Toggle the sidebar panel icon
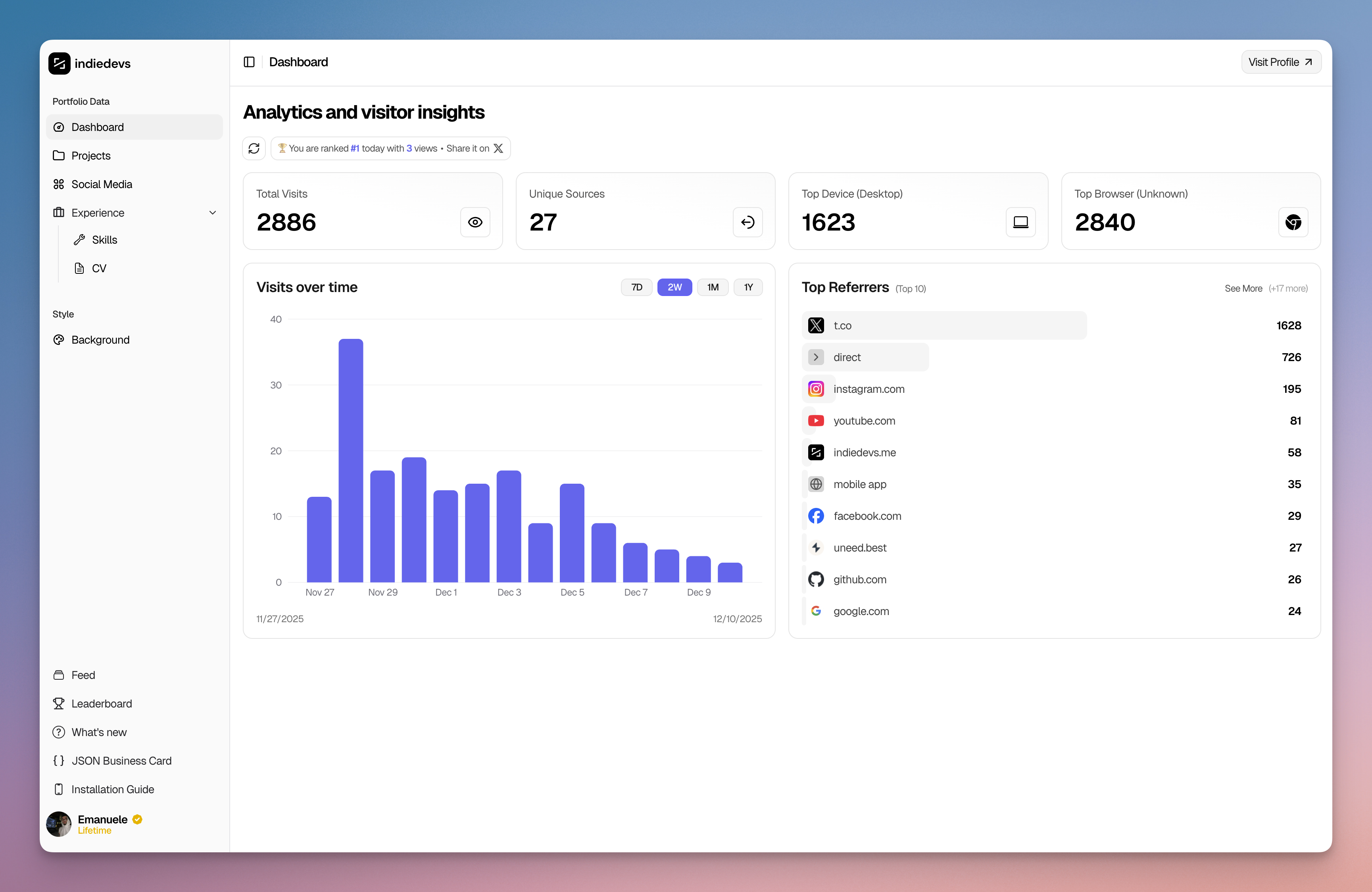 249,62
